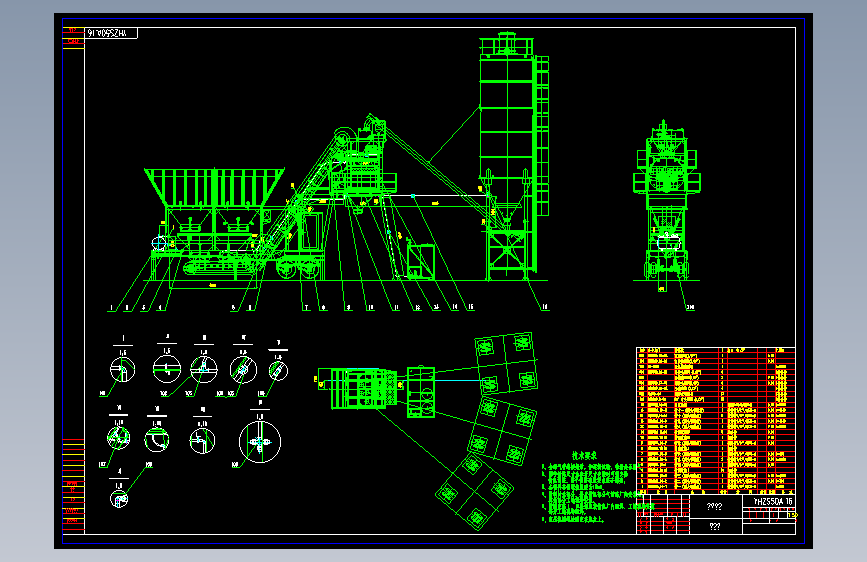The width and height of the screenshot is (867, 562).
Task: Select the mixer unit in the plan view
Action: (x=365, y=388)
